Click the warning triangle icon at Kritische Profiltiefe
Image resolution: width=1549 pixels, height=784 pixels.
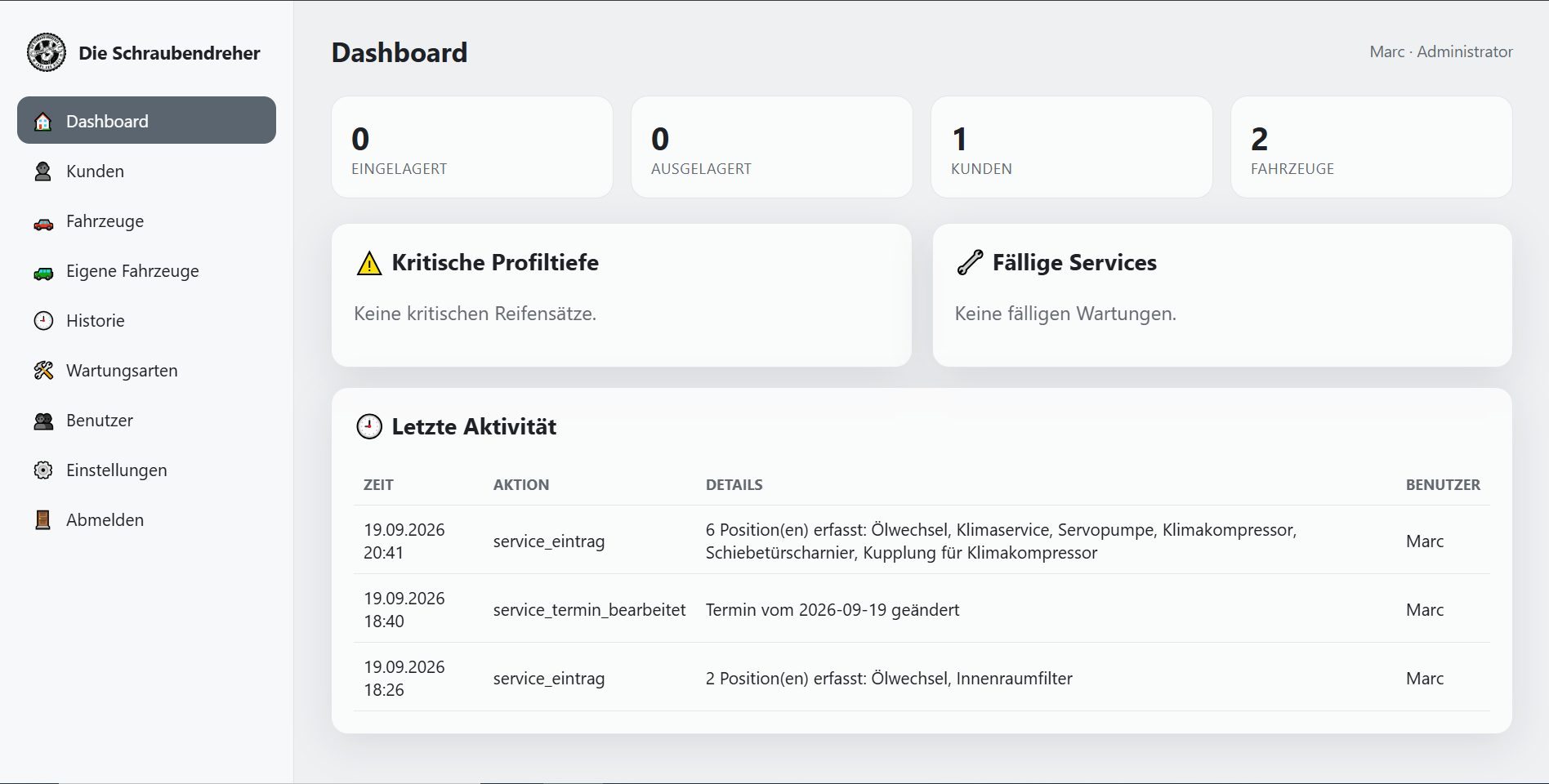coord(369,263)
